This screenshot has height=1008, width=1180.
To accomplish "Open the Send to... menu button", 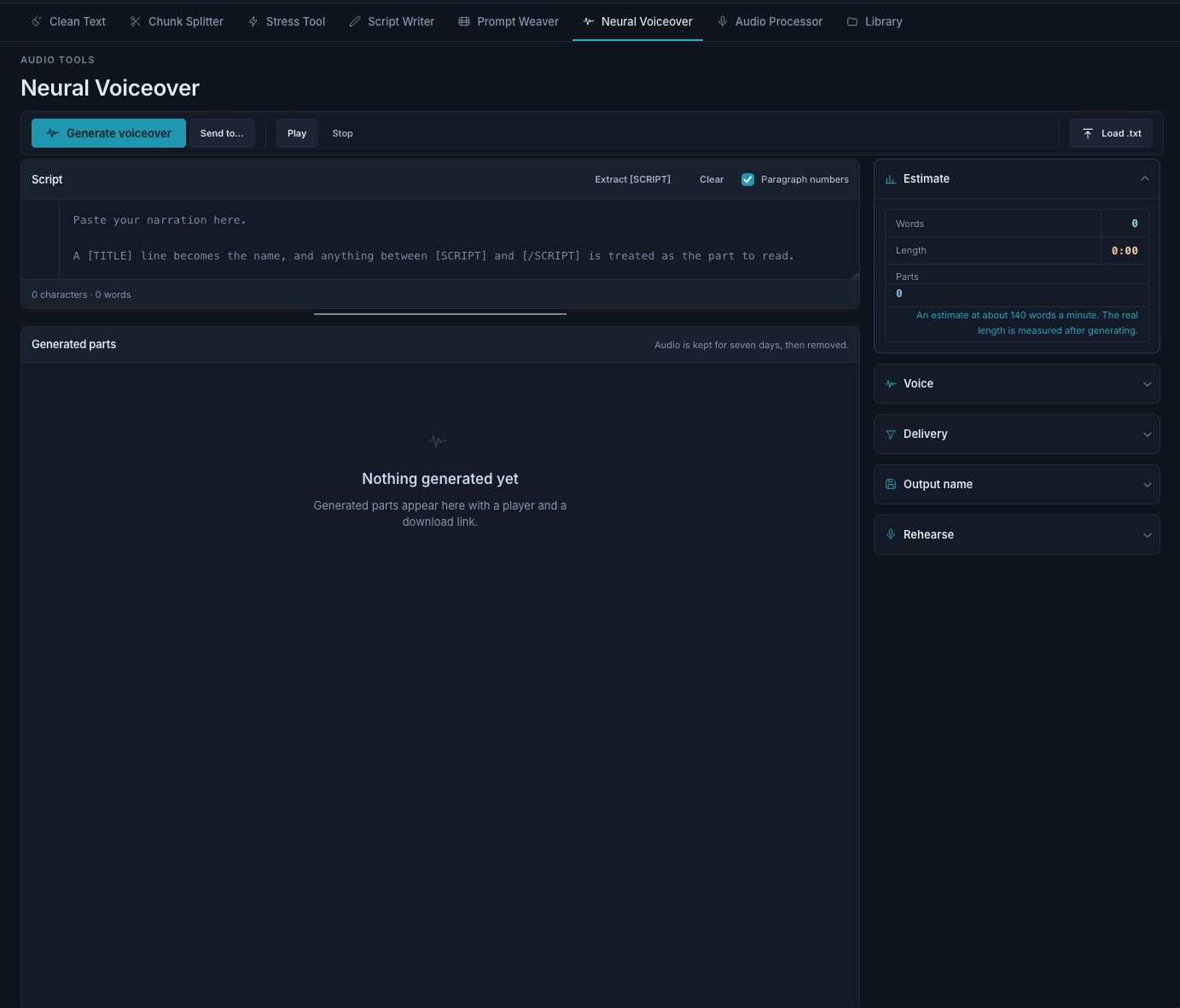I will click(222, 133).
